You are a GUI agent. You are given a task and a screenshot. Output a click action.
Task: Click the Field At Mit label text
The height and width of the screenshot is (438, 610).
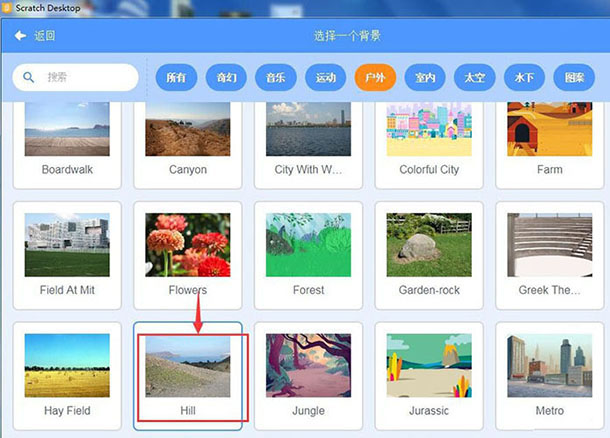67,290
